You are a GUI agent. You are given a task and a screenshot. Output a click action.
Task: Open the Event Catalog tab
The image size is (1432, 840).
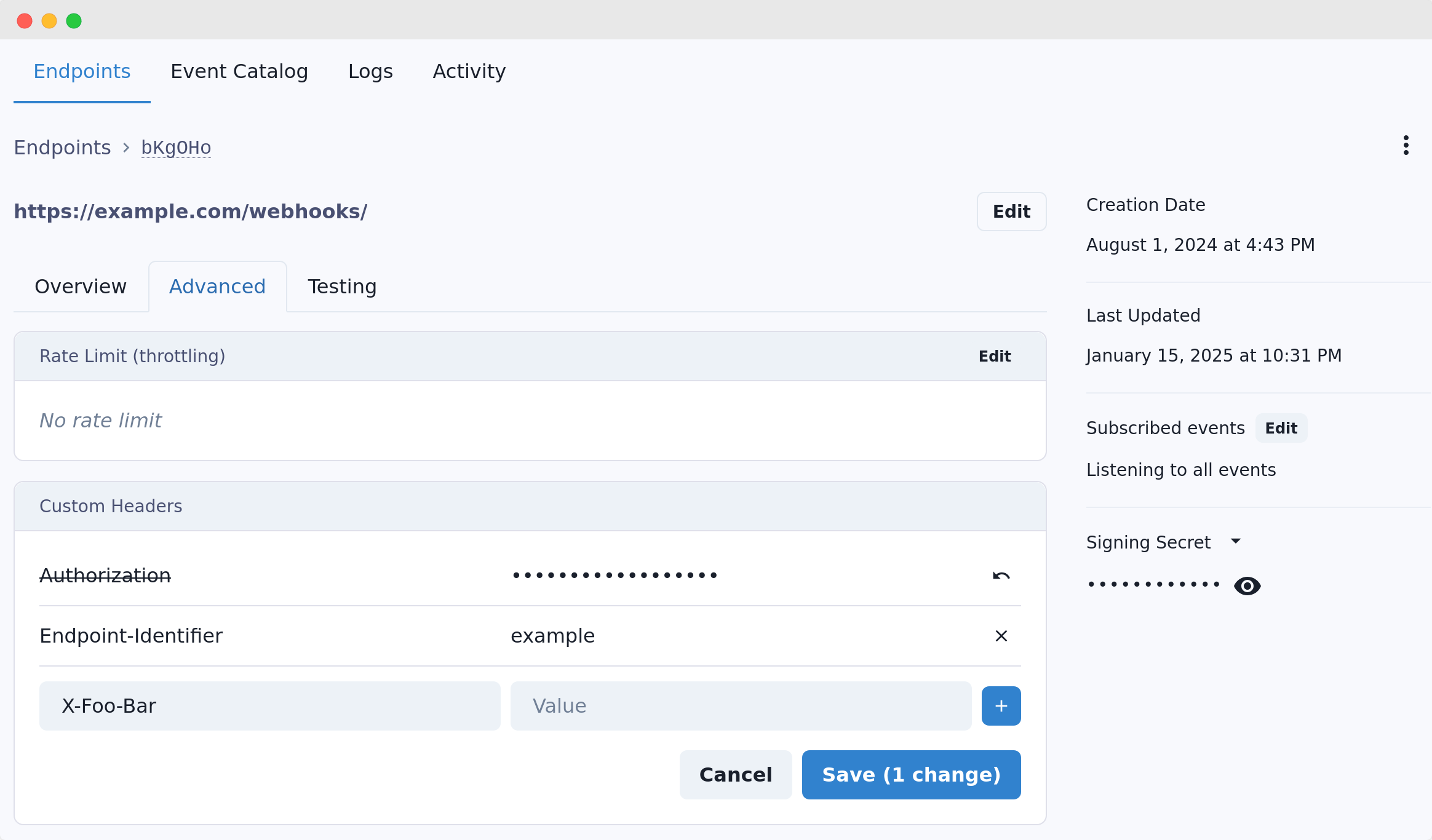point(239,71)
